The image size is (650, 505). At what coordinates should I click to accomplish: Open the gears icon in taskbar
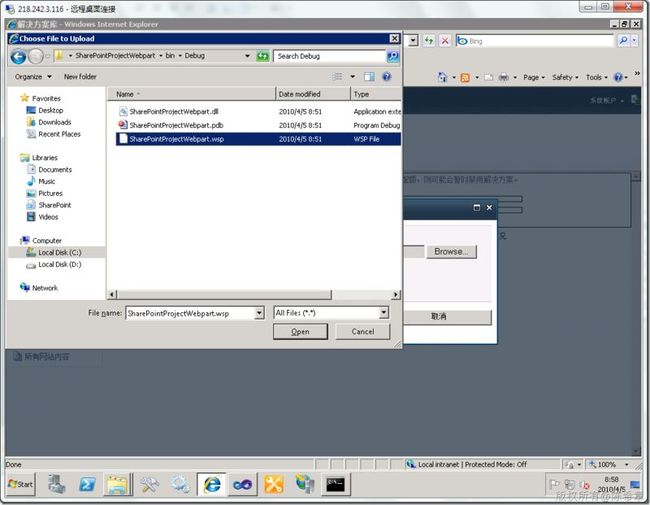180,484
